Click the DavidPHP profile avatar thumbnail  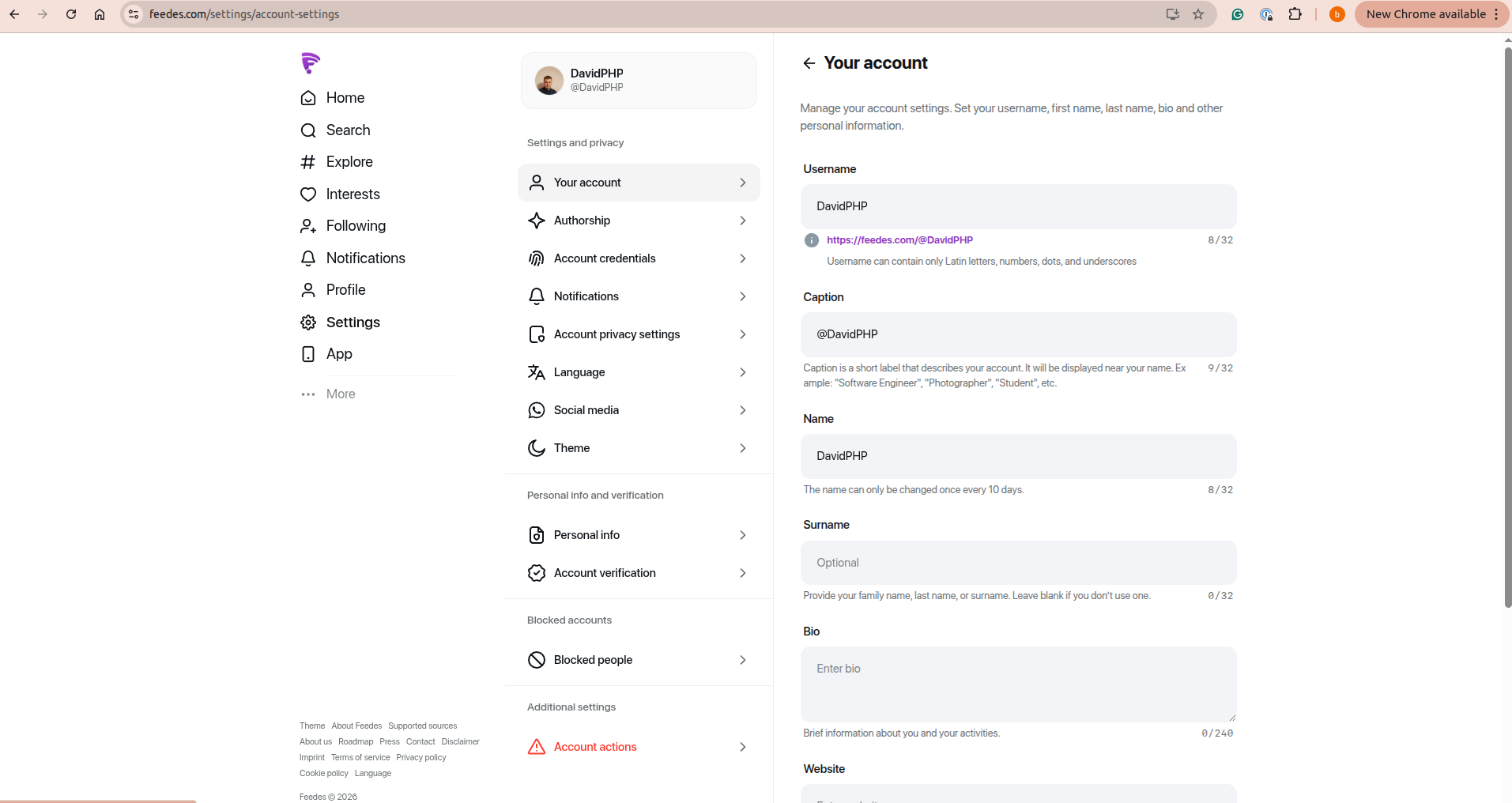tap(549, 81)
